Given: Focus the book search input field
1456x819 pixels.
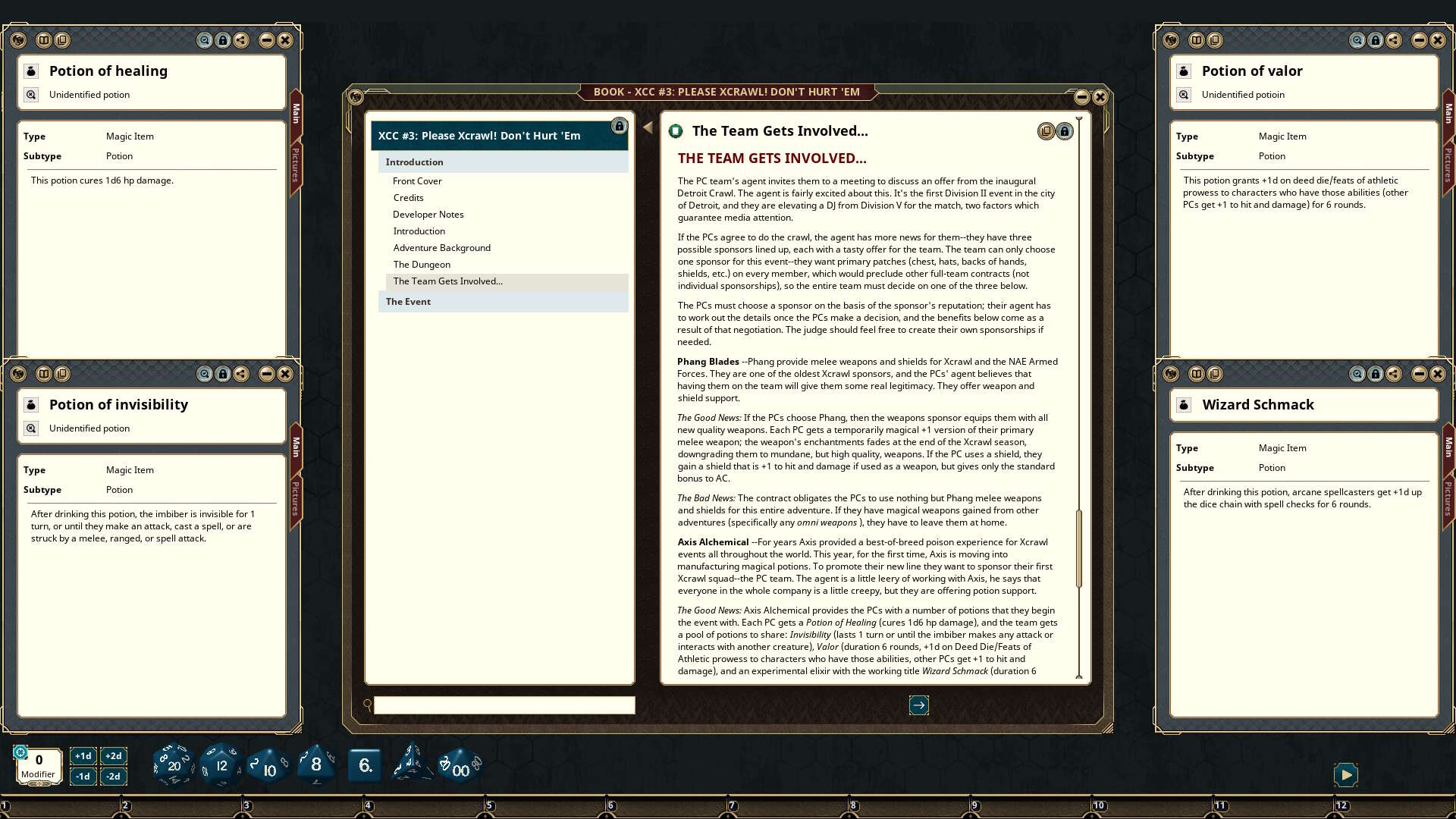Looking at the screenshot, I should coord(504,705).
